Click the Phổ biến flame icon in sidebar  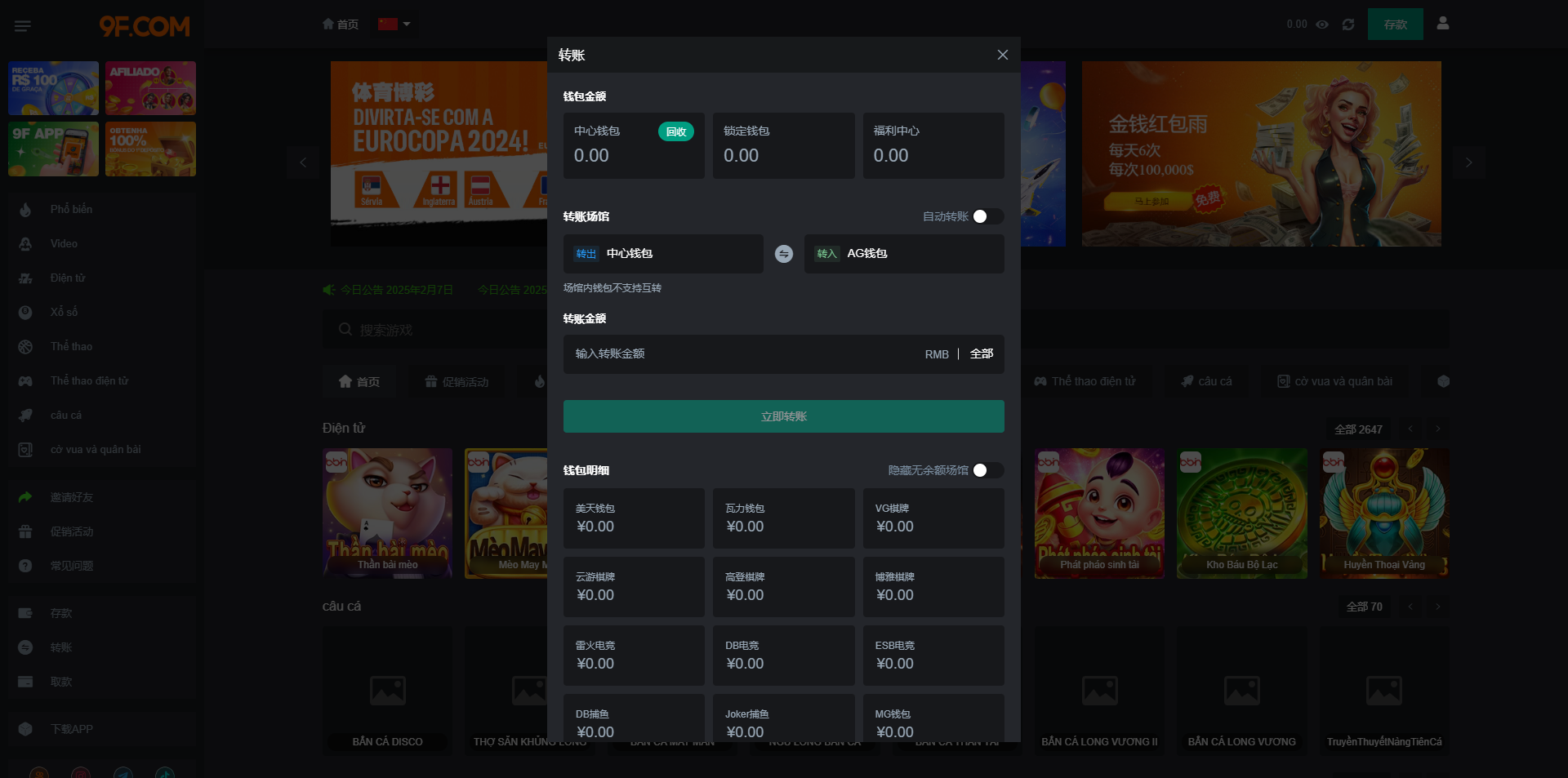[25, 210]
